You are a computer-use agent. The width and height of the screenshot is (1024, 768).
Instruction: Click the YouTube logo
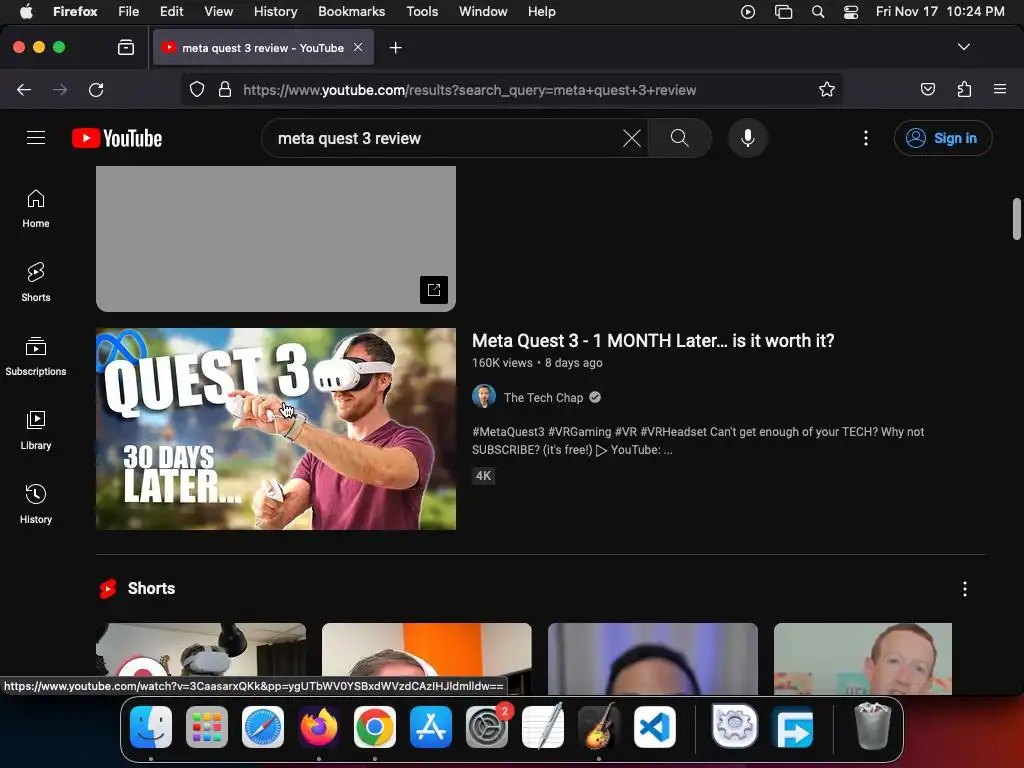tap(117, 138)
